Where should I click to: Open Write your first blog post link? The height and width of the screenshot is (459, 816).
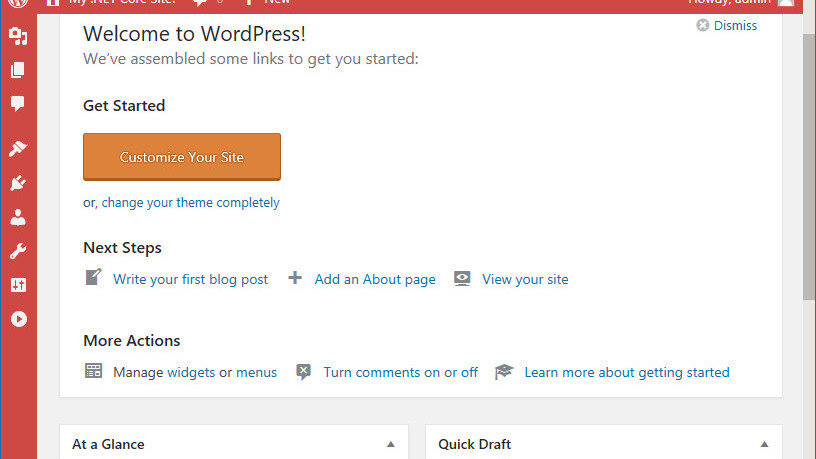pyautogui.click(x=190, y=279)
